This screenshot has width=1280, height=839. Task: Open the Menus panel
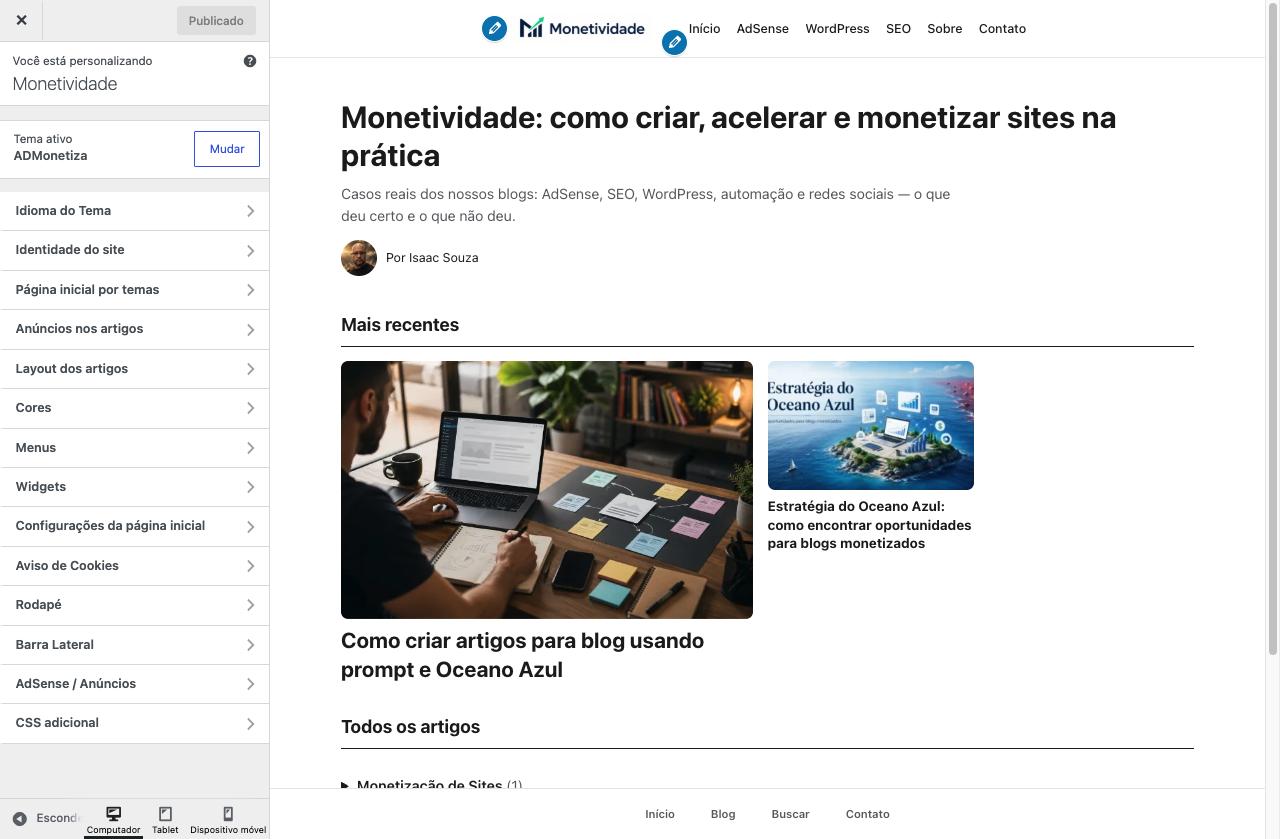coord(134,448)
